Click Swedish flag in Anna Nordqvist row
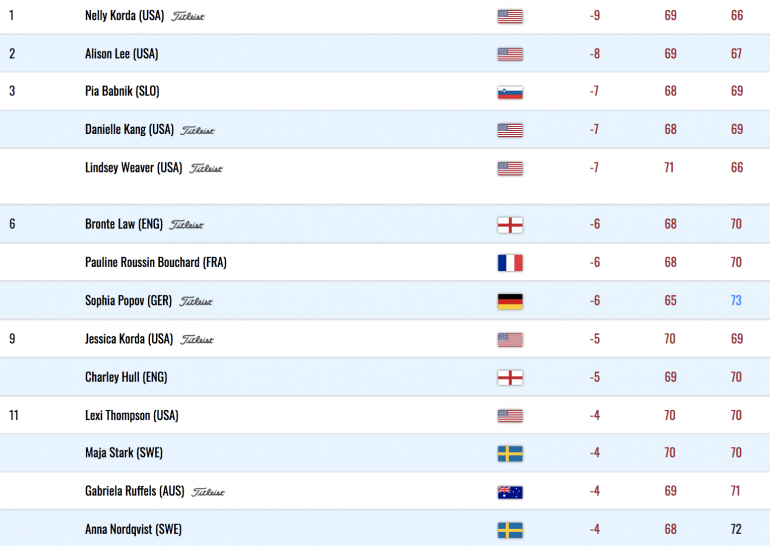 tap(510, 530)
